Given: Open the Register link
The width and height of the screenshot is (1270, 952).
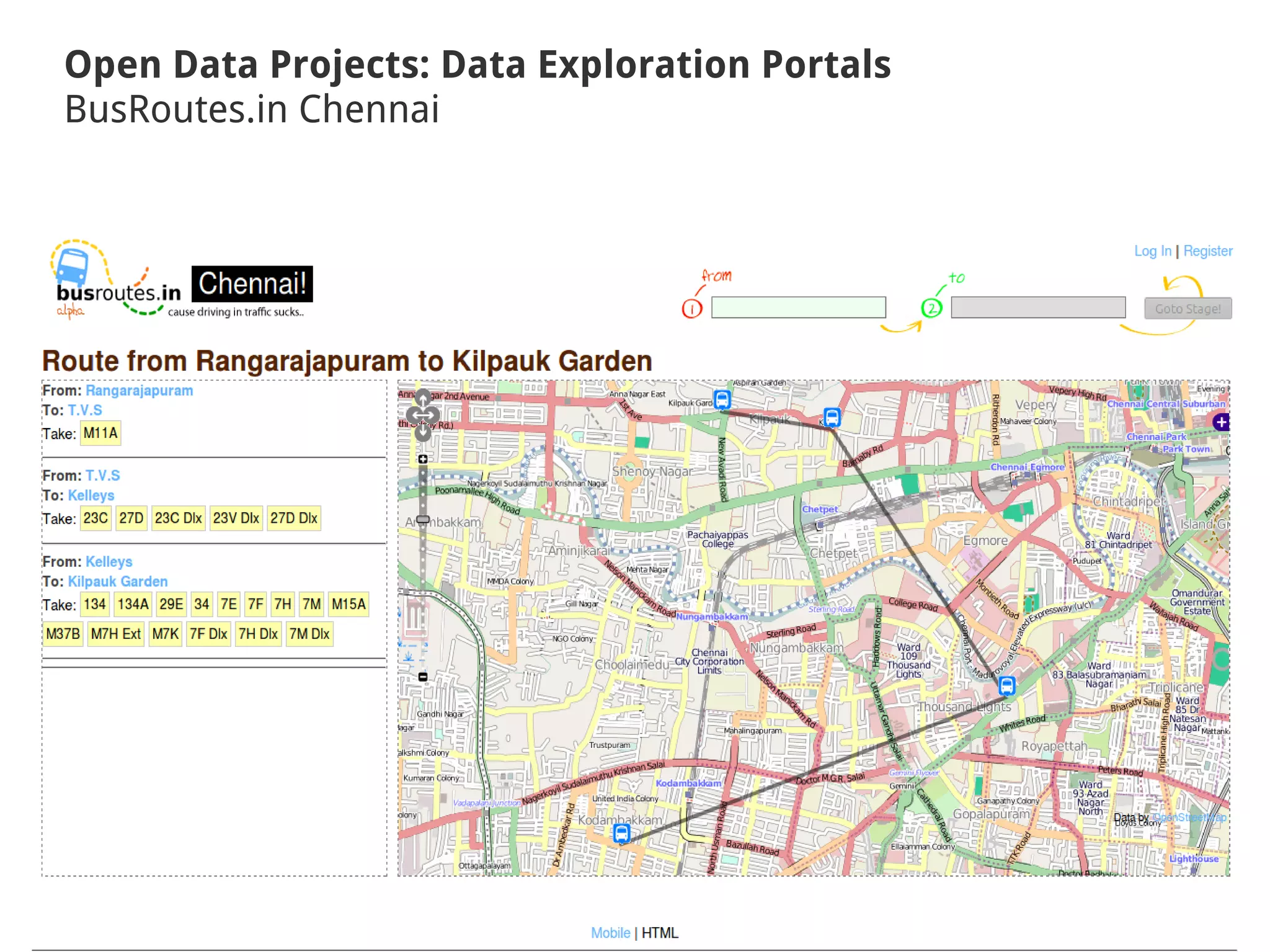Looking at the screenshot, I should [1207, 251].
